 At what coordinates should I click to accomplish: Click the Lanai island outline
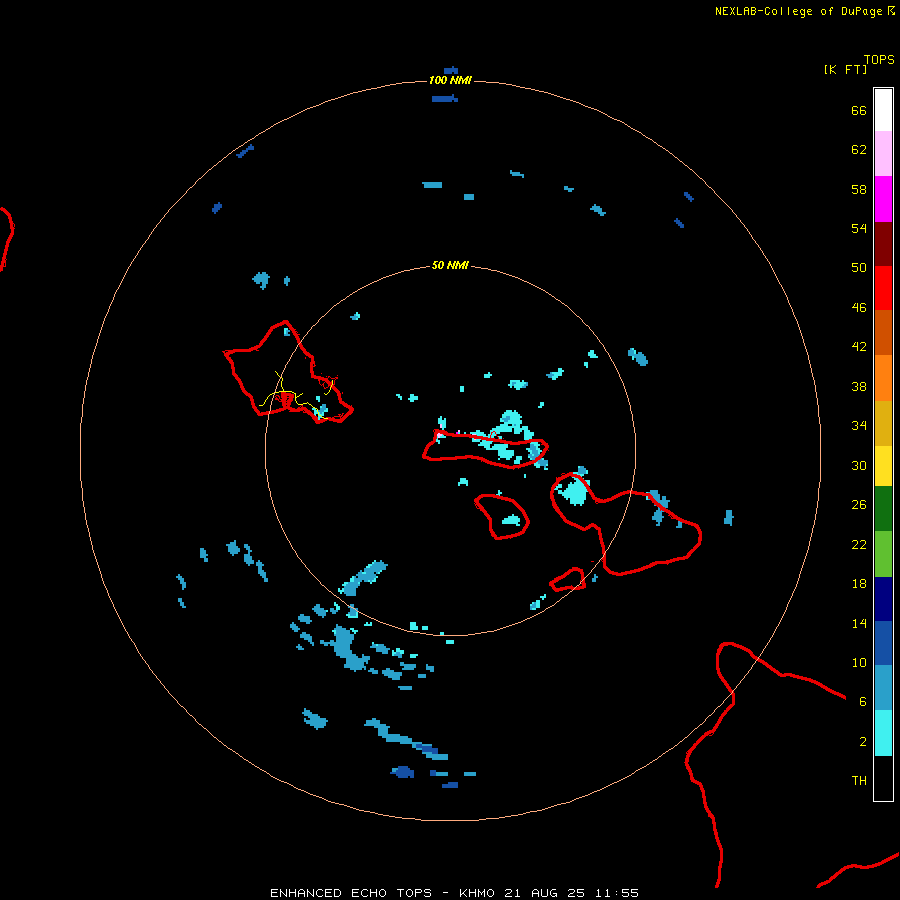pos(502,517)
